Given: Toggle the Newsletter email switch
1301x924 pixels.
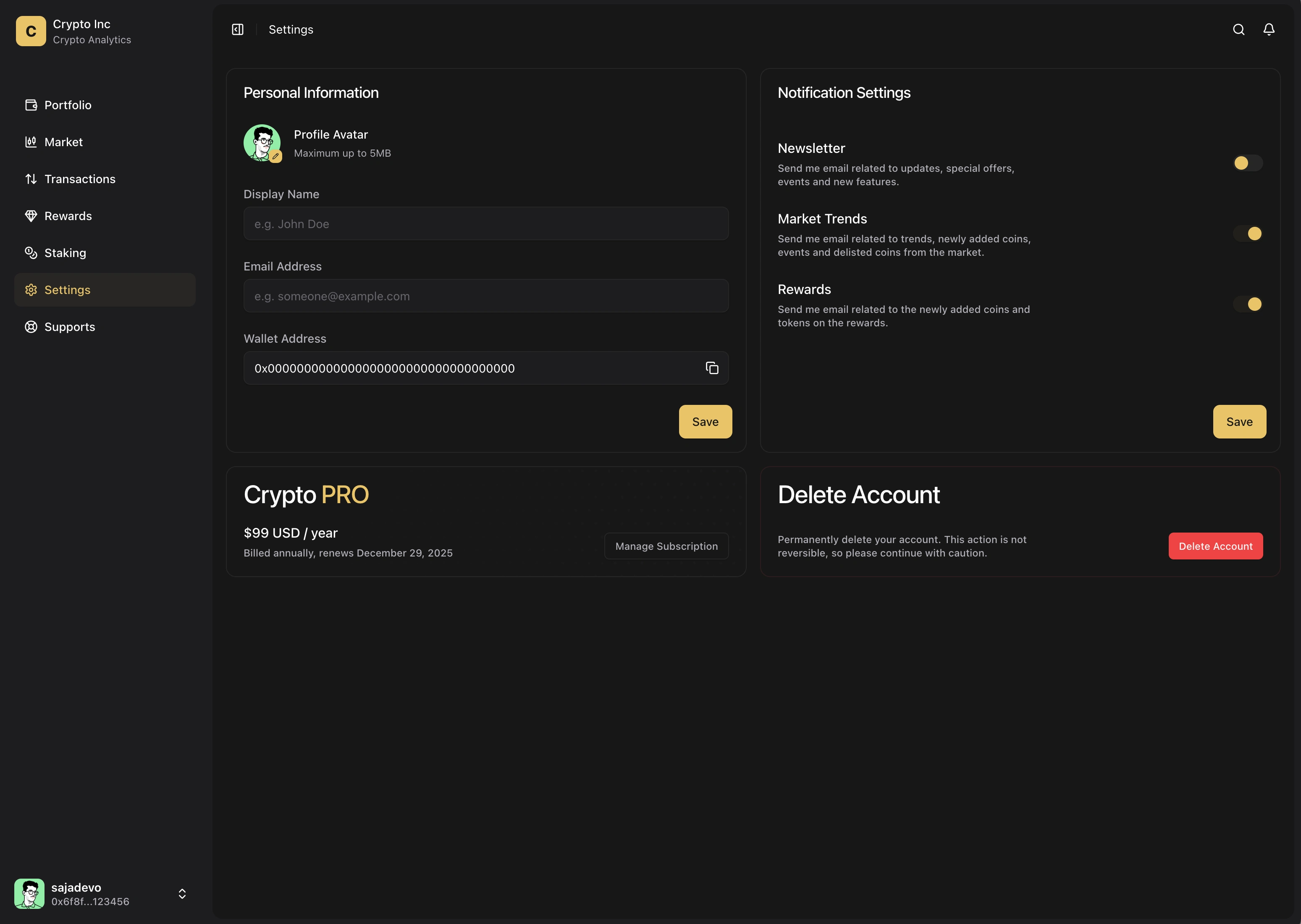Looking at the screenshot, I should [x=1248, y=163].
